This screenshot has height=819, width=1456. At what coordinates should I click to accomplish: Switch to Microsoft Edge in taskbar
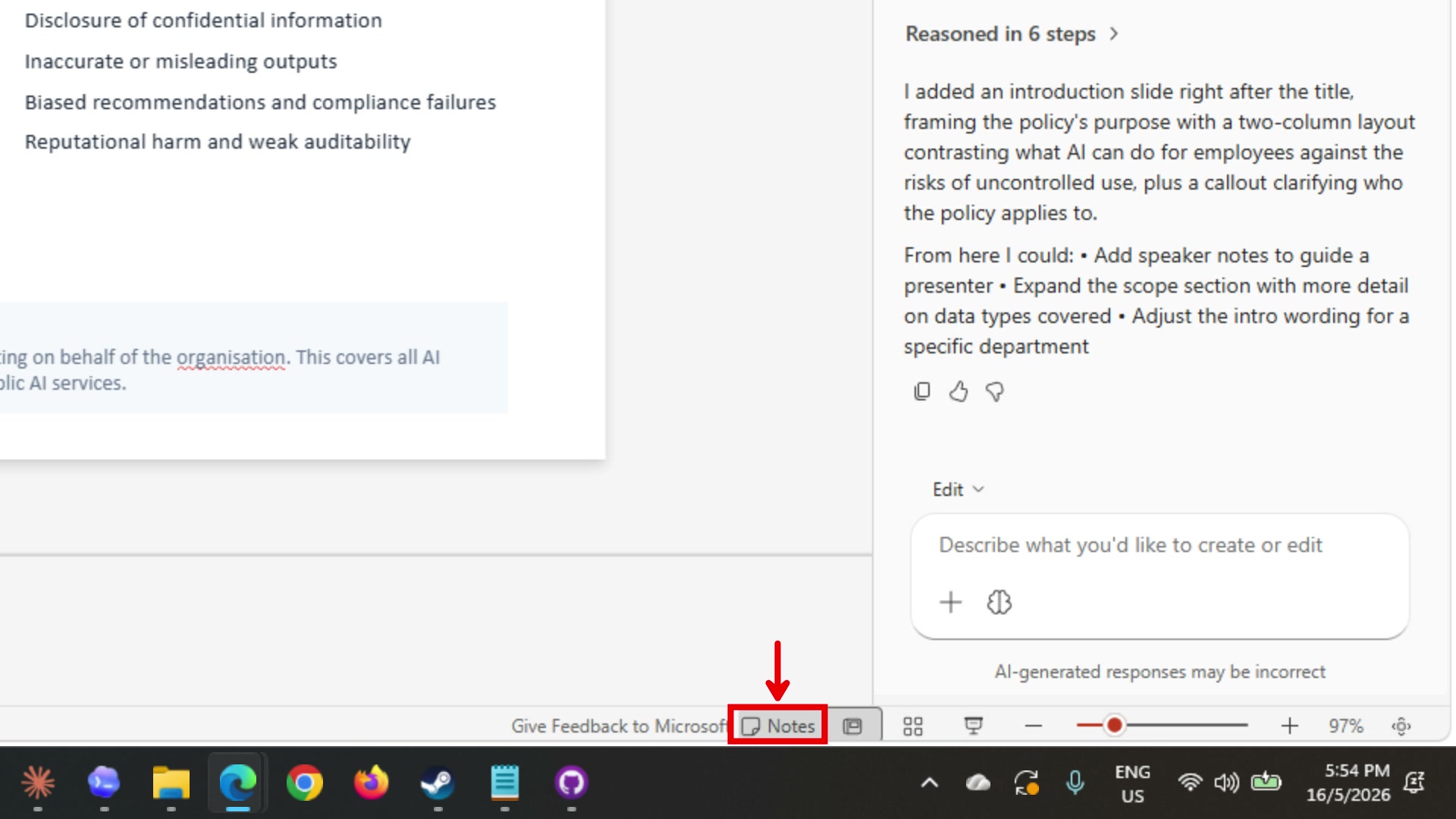point(237,783)
